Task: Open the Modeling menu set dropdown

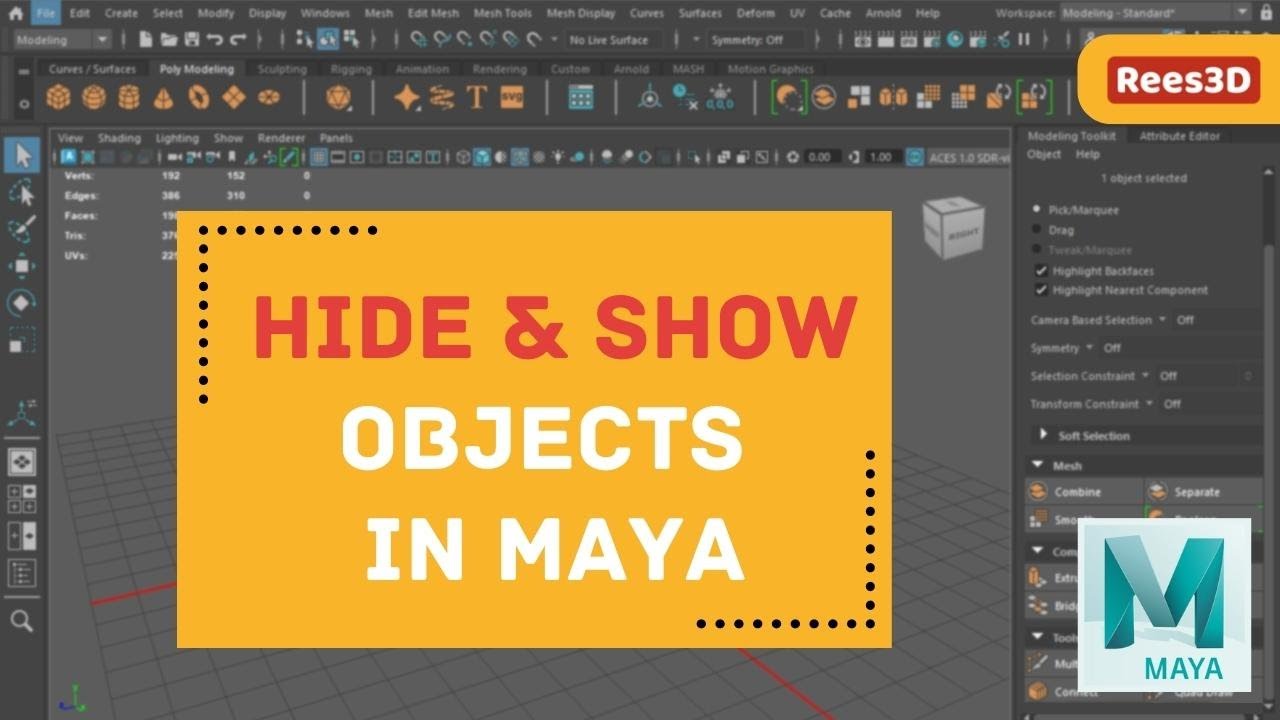Action: click(61, 40)
